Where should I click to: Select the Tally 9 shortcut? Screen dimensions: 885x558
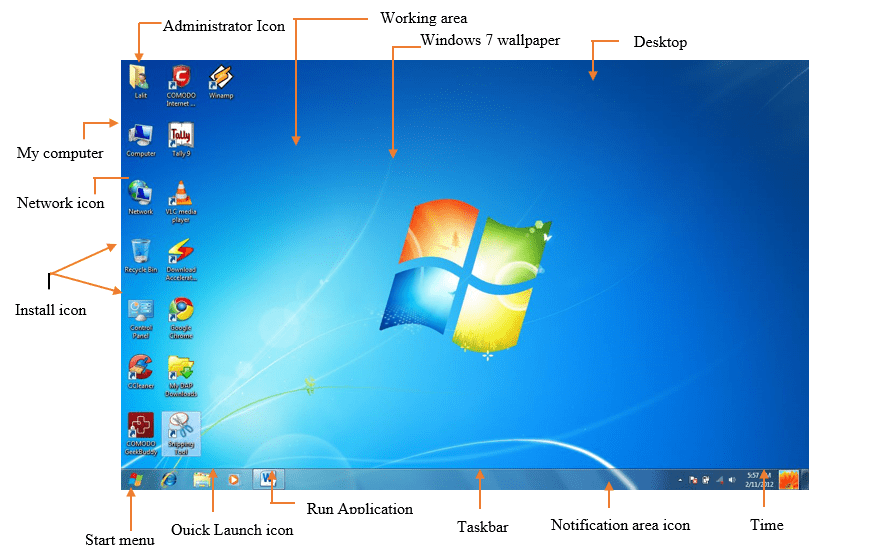click(181, 140)
